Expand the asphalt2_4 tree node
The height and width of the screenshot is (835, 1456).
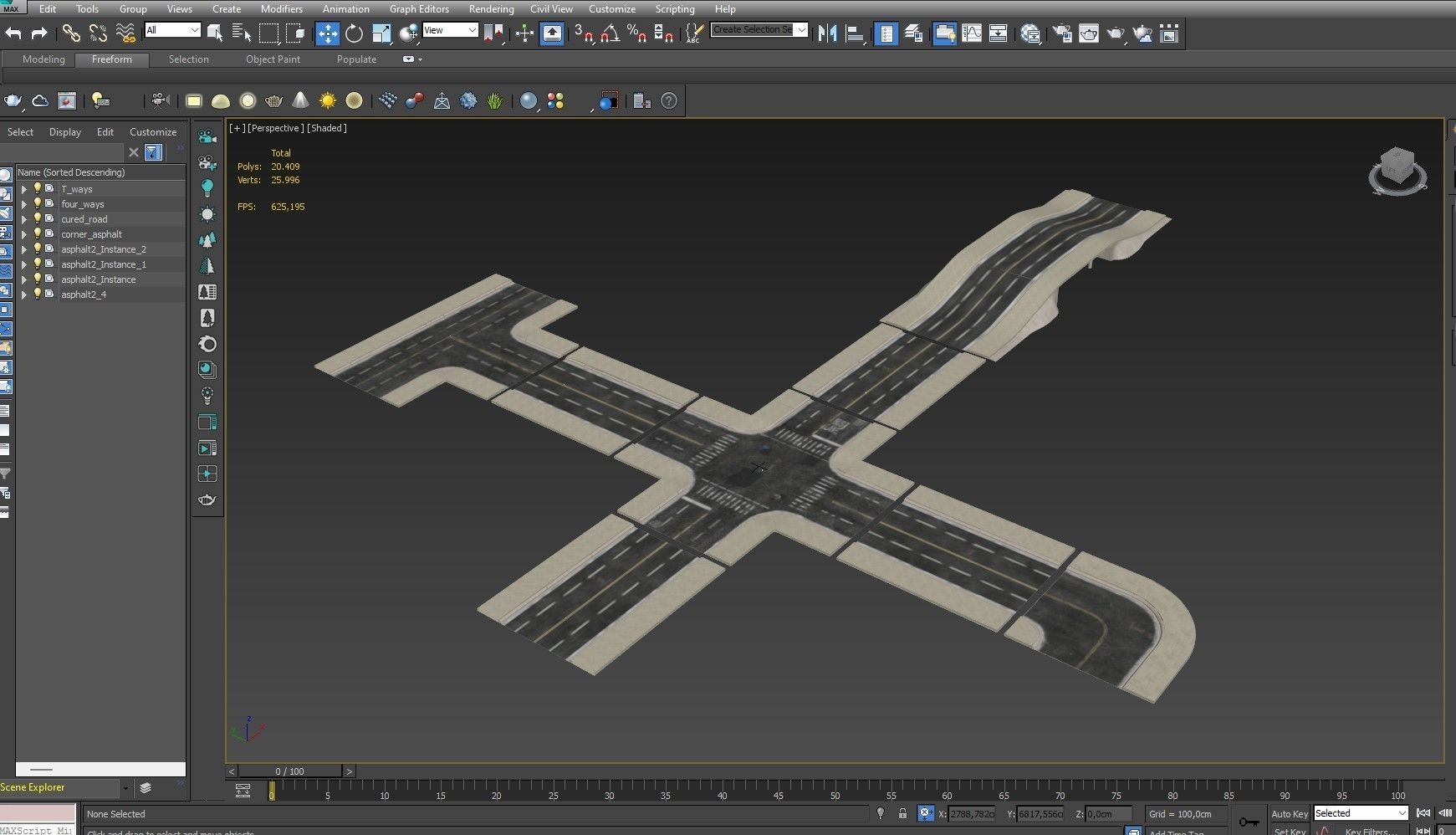point(23,295)
